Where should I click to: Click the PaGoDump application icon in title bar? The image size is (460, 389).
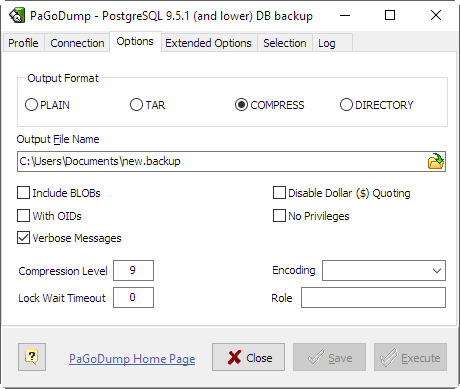[17, 15]
